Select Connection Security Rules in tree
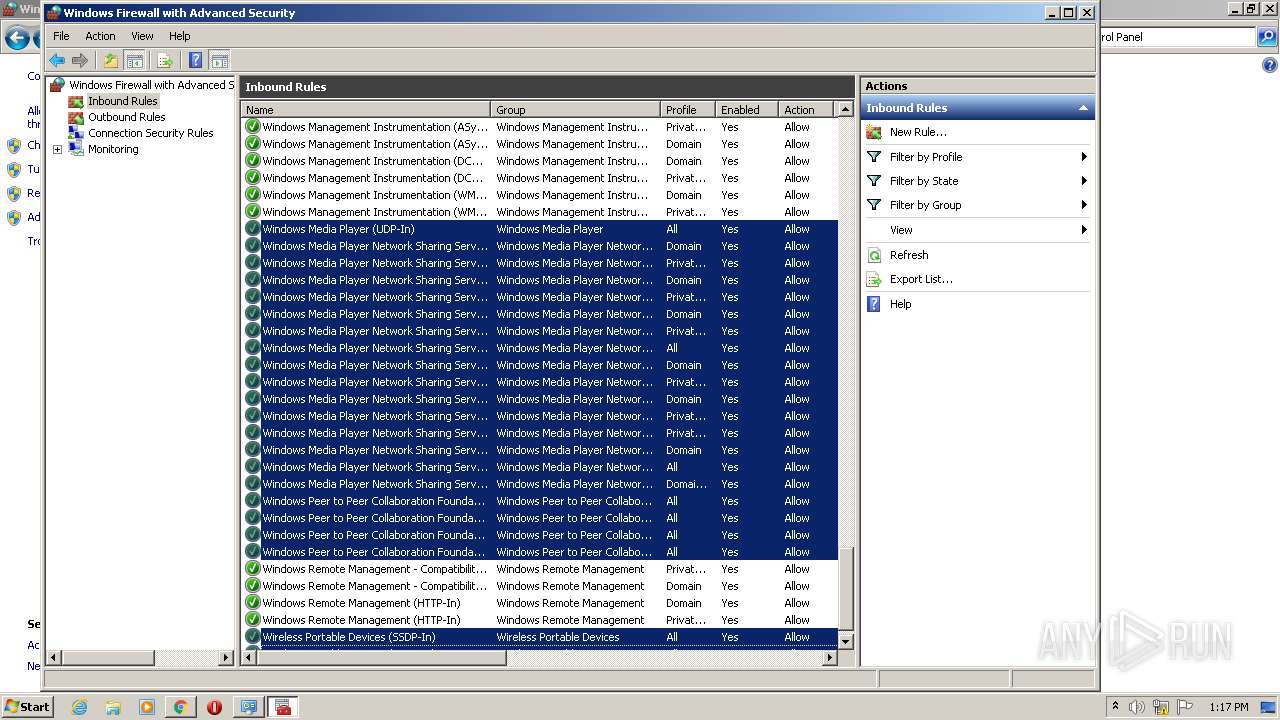This screenshot has width=1280, height=720. click(150, 133)
